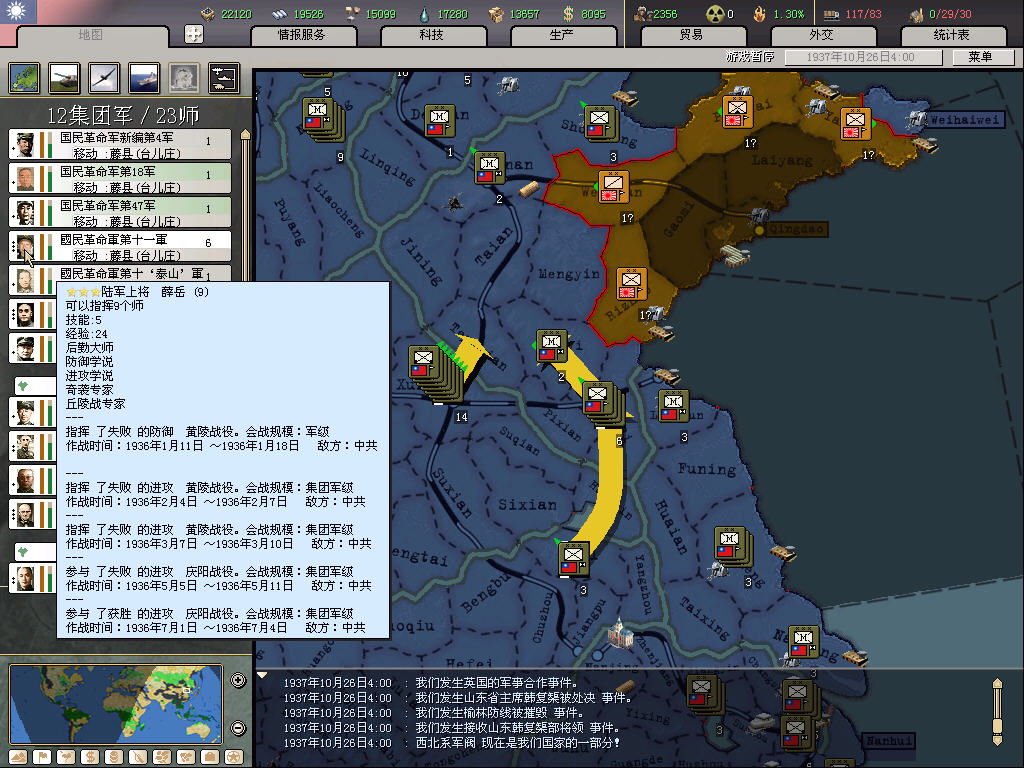Screen dimensions: 1024x768
Task: Open the air units plane icon
Action: click(104, 77)
